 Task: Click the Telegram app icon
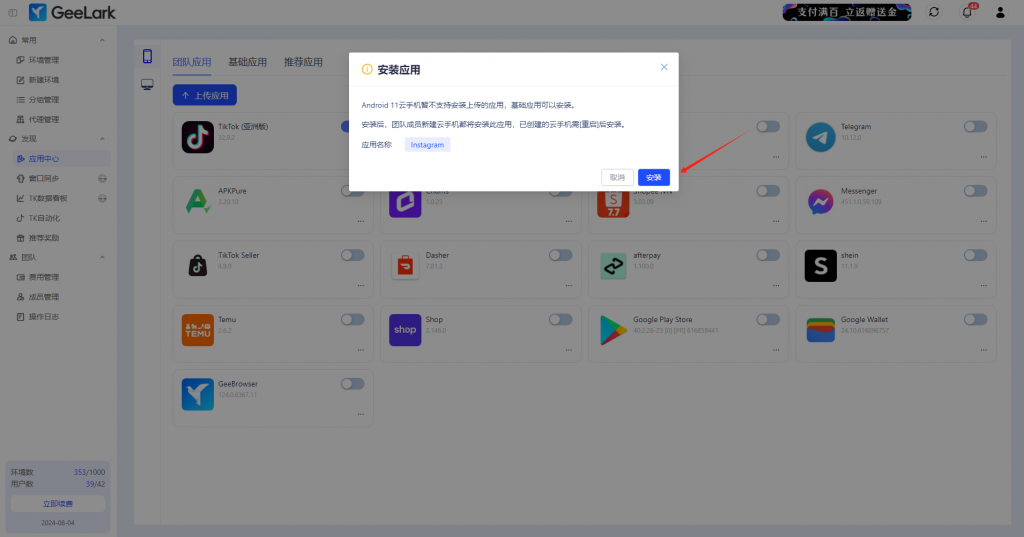[821, 137]
